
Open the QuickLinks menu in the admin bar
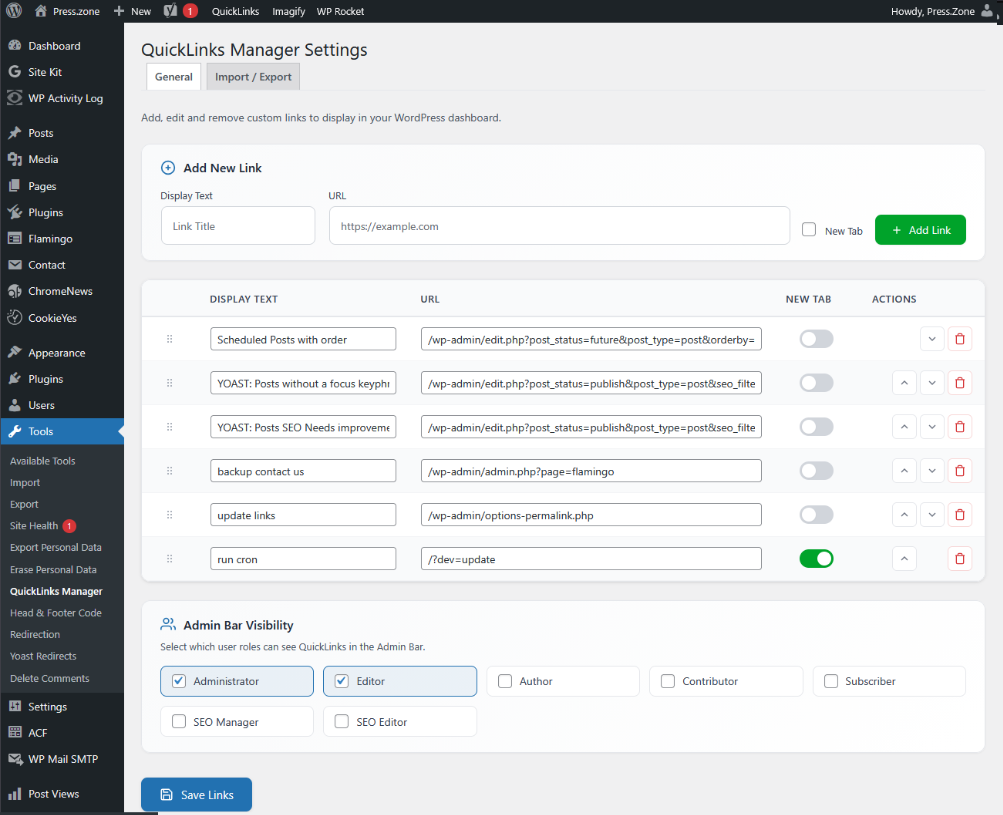235,11
